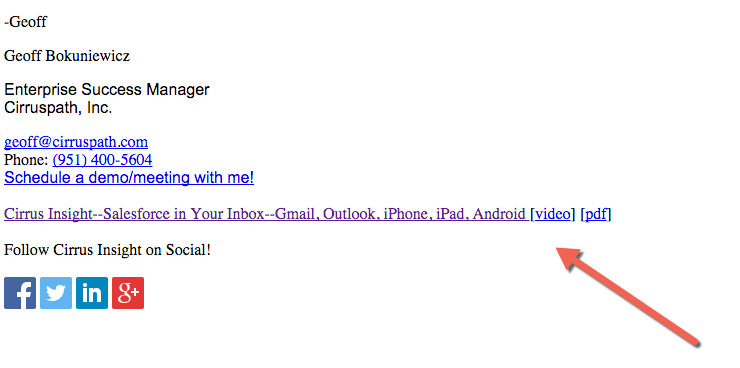Open the [pdf] link
Image resolution: width=740 pixels, height=368 pixels.
coord(596,214)
